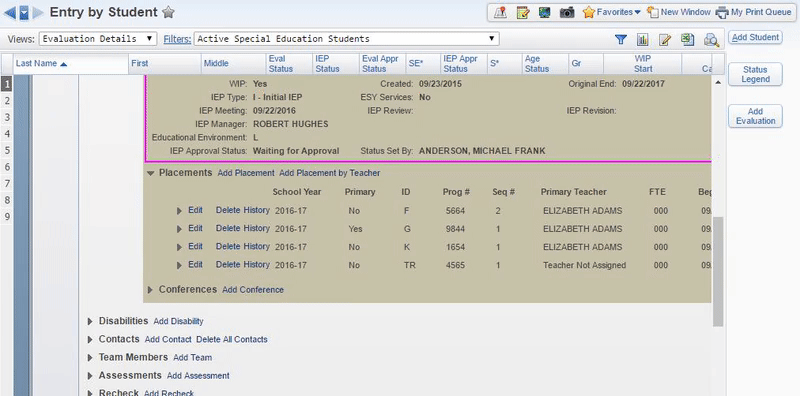This screenshot has height=396, width=800.
Task: Click the Status Legend button
Action: (x=755, y=75)
